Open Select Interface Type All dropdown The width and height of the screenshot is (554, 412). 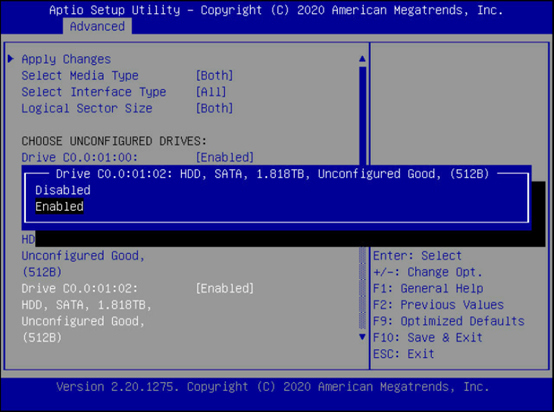pyautogui.click(x=211, y=92)
